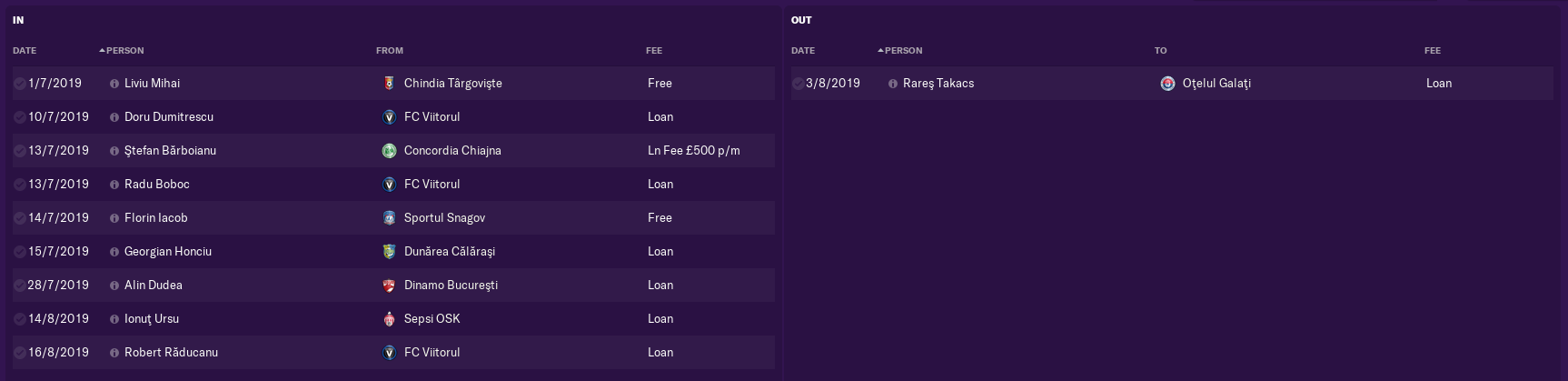The image size is (1568, 381).
Task: Click the Concordia Chiajna club badge icon
Action: [389, 150]
